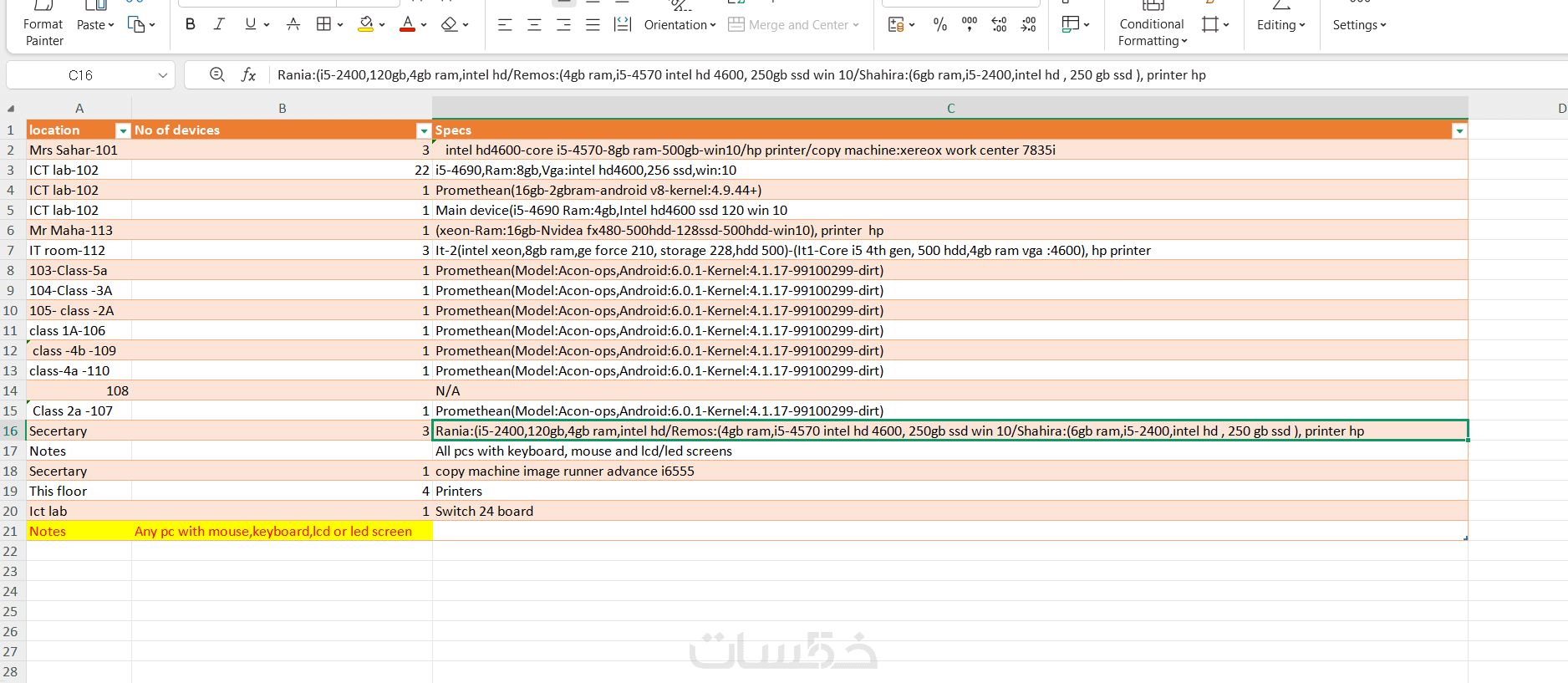Select the cell 'IT room-112'
Viewport: 1568px width, 683px height.
[x=79, y=251]
